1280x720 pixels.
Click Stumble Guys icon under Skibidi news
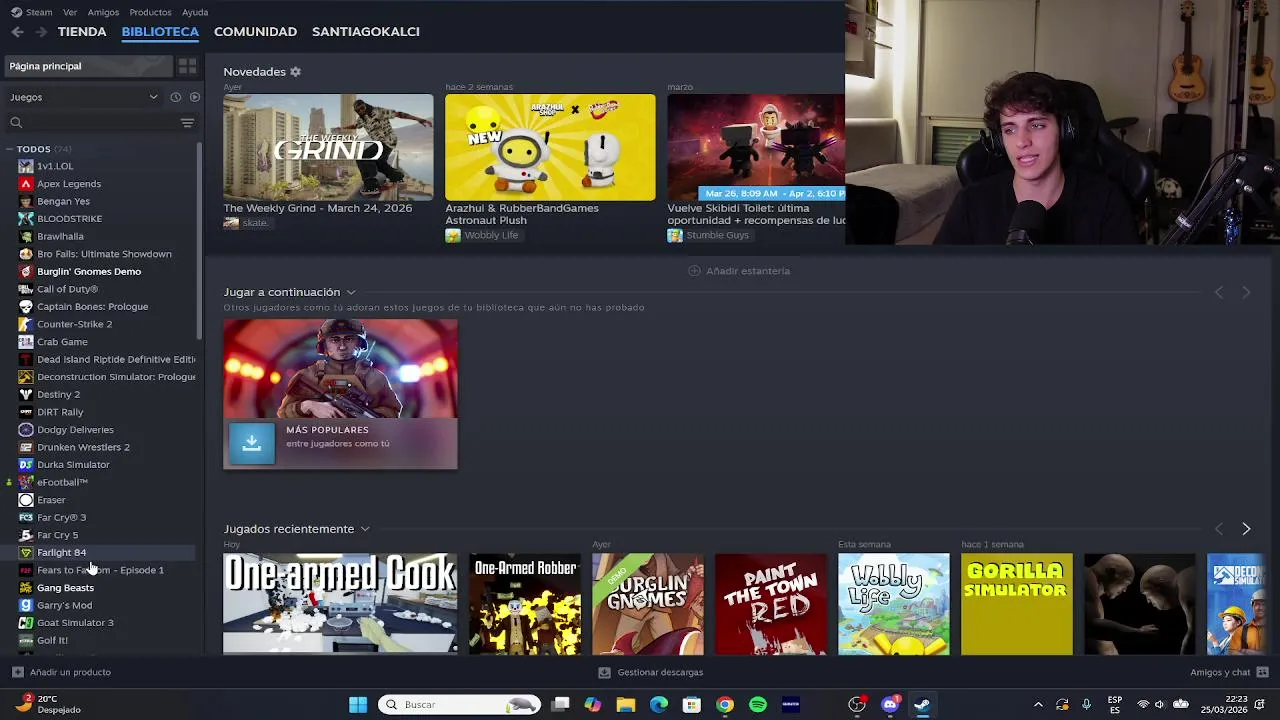[675, 235]
